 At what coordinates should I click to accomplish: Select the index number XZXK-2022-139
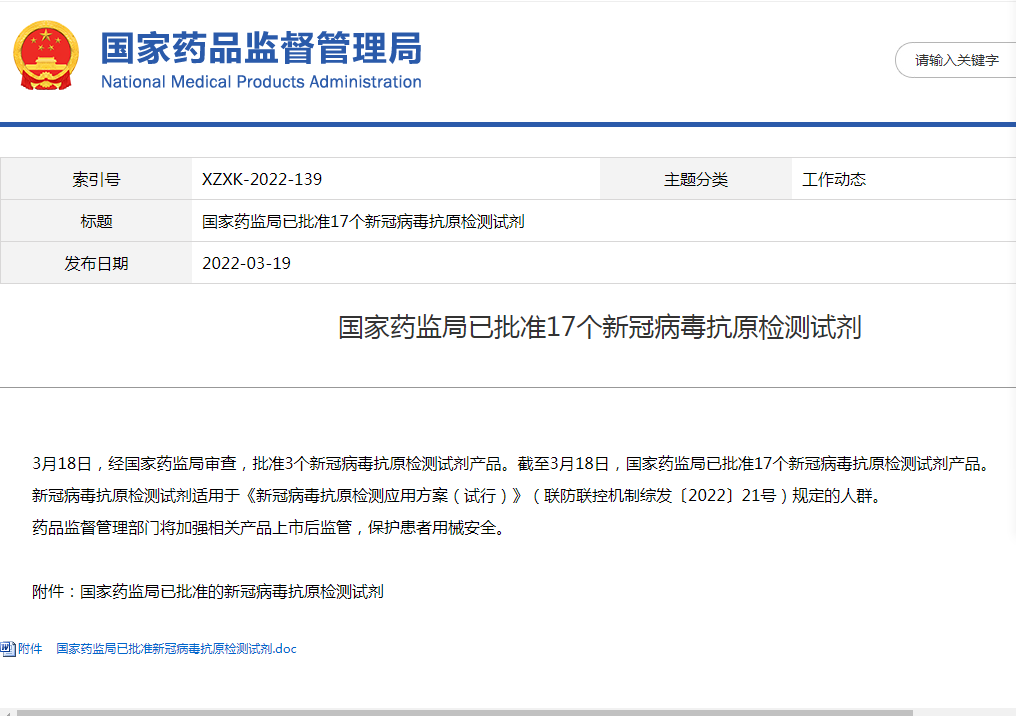(x=262, y=180)
